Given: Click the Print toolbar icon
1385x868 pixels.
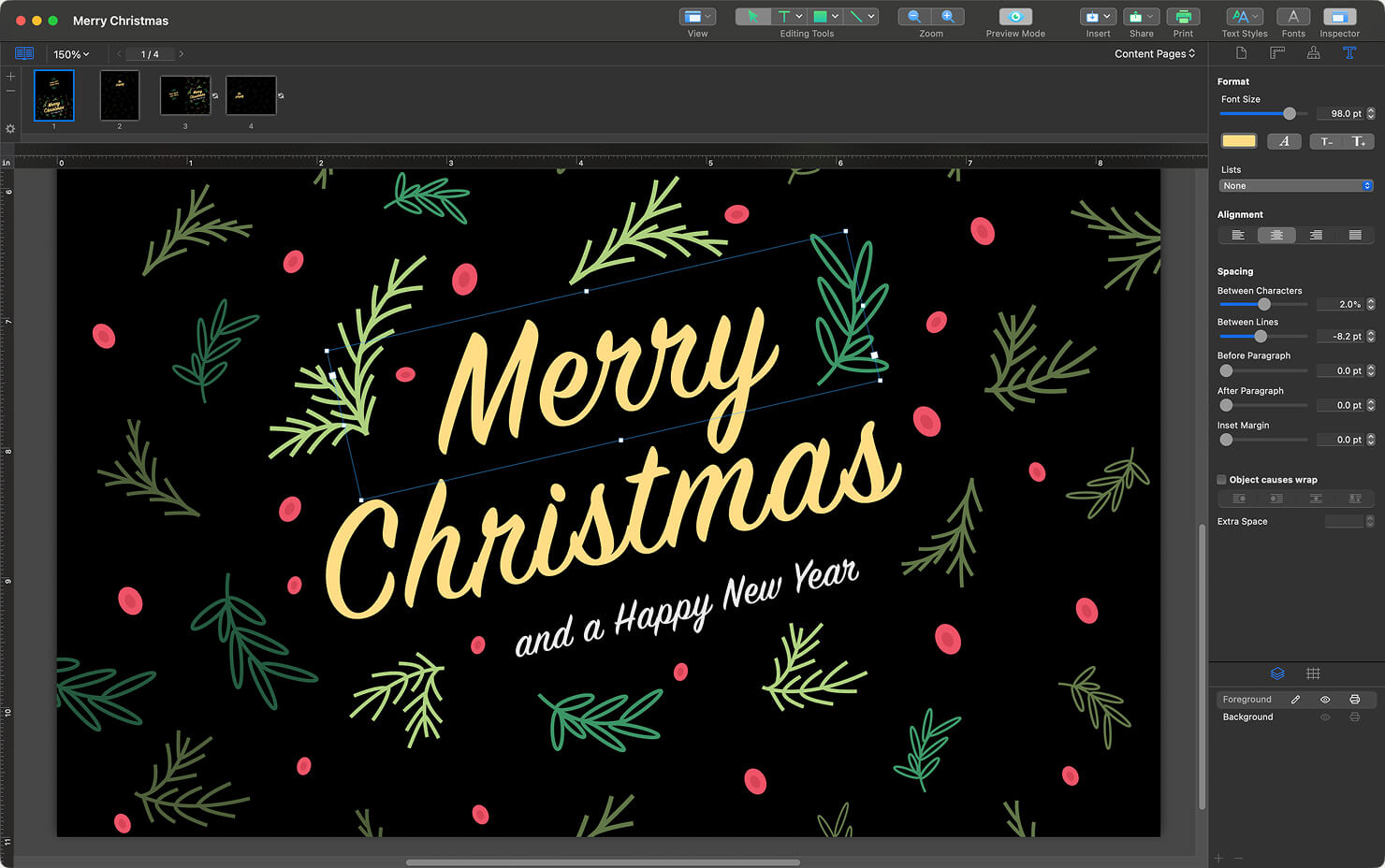Looking at the screenshot, I should point(1183,16).
